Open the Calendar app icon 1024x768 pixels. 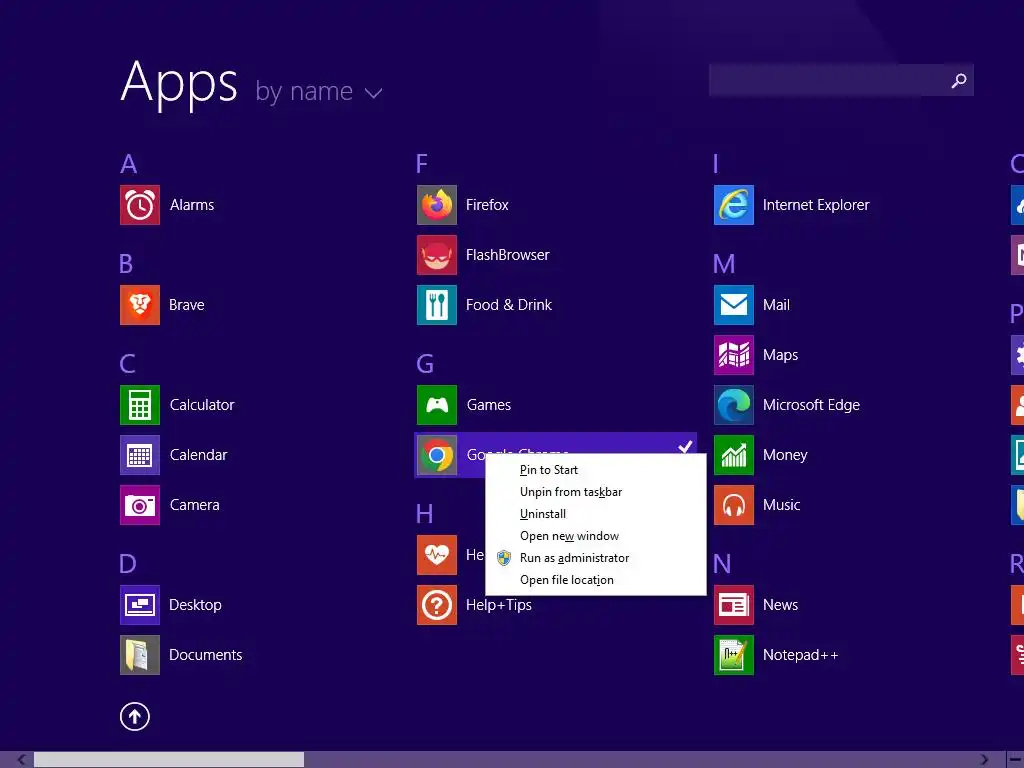click(x=140, y=455)
